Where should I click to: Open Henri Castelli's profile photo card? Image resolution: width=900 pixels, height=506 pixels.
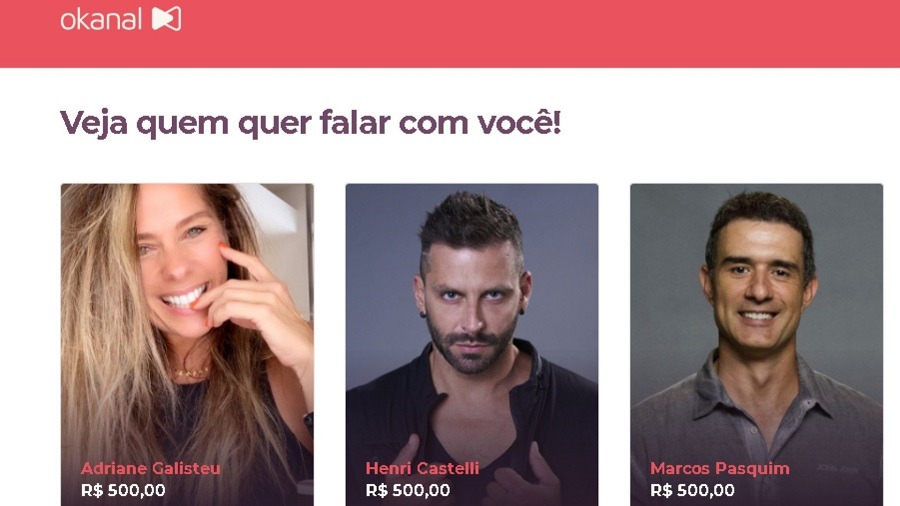click(x=472, y=344)
